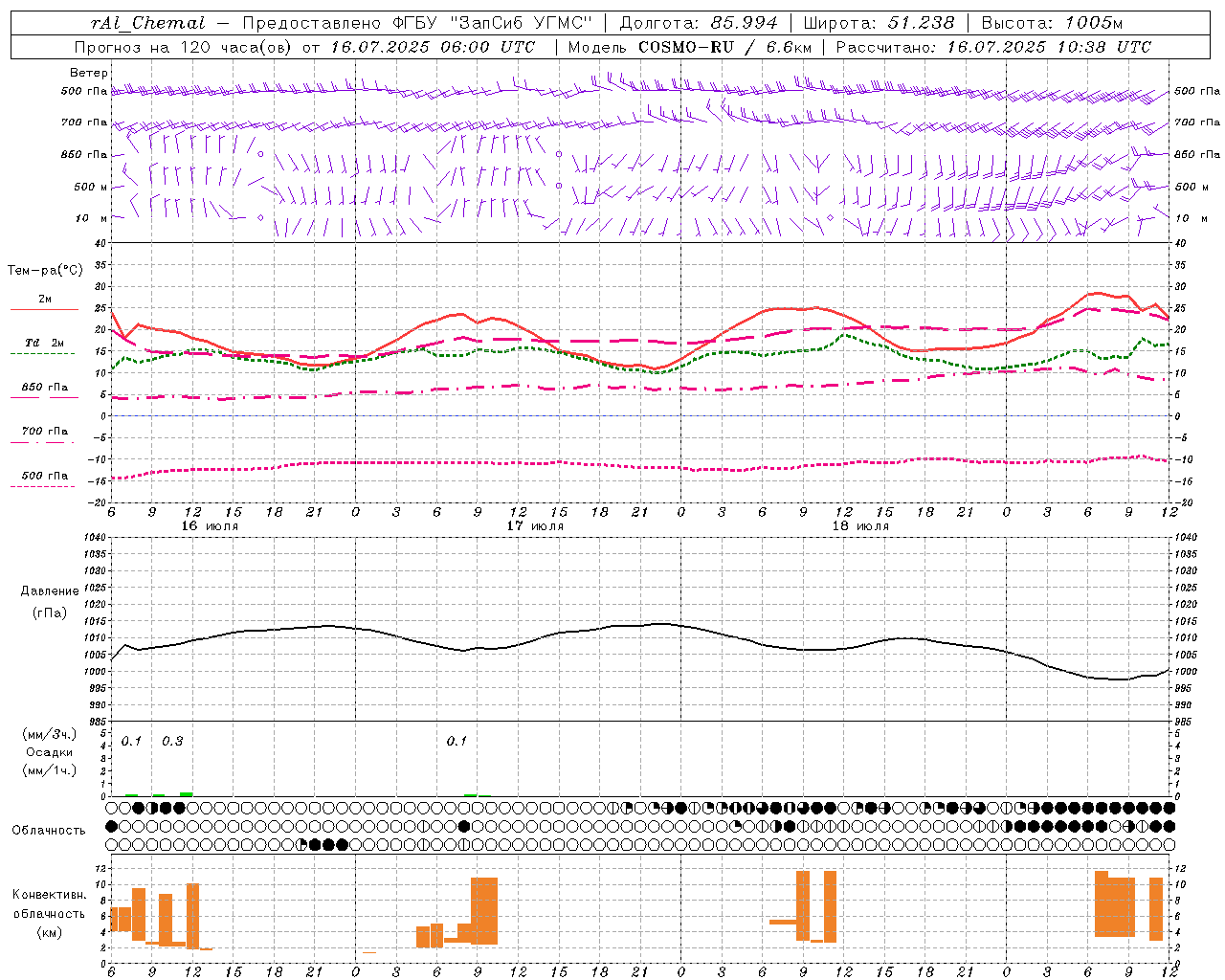Click the (мм/3ч.) precipitation unit label

(x=50, y=734)
